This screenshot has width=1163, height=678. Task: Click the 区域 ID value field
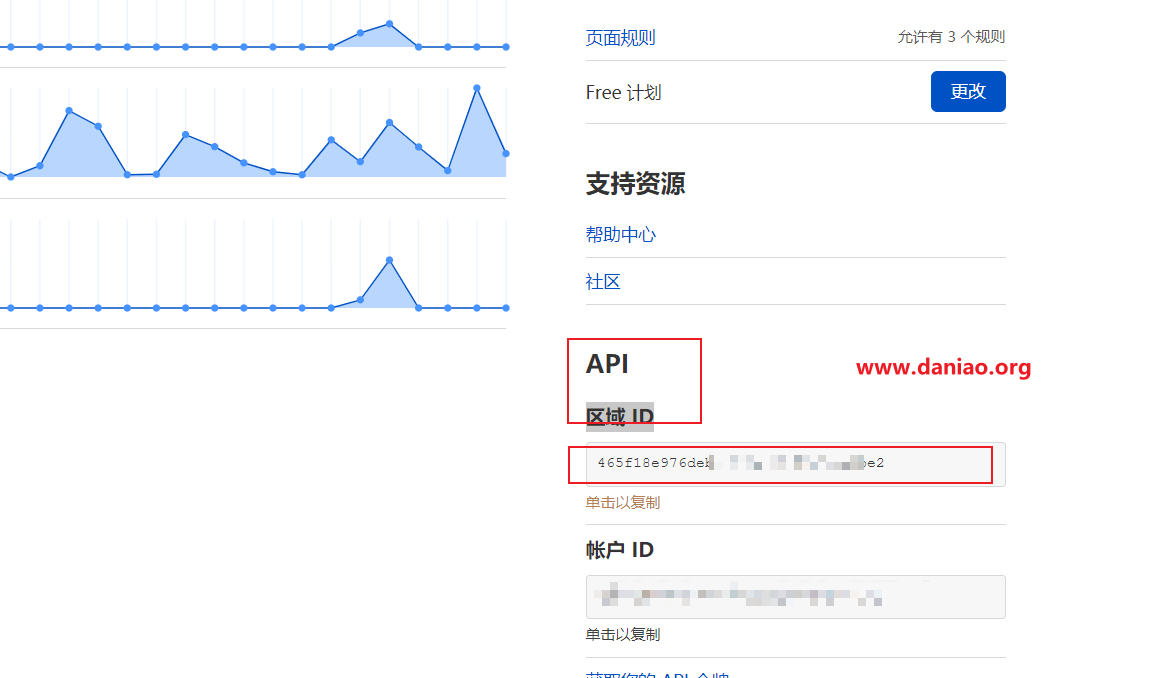795,464
